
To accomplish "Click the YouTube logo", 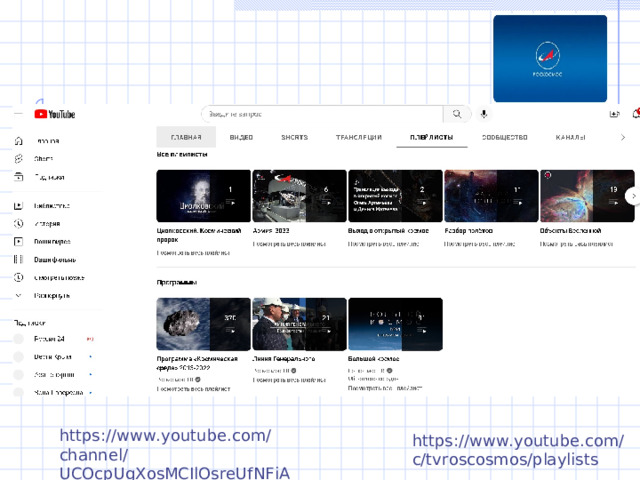I will tap(55, 114).
